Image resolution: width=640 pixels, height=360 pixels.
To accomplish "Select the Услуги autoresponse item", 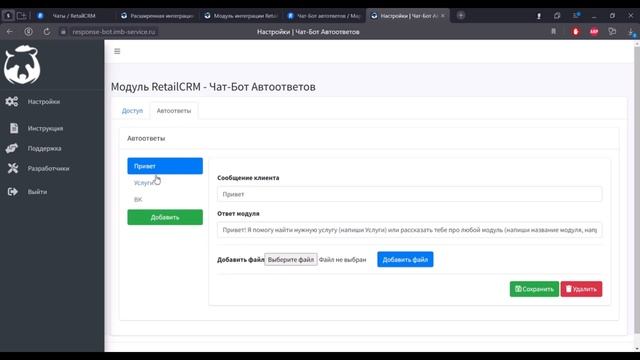I will (165, 183).
